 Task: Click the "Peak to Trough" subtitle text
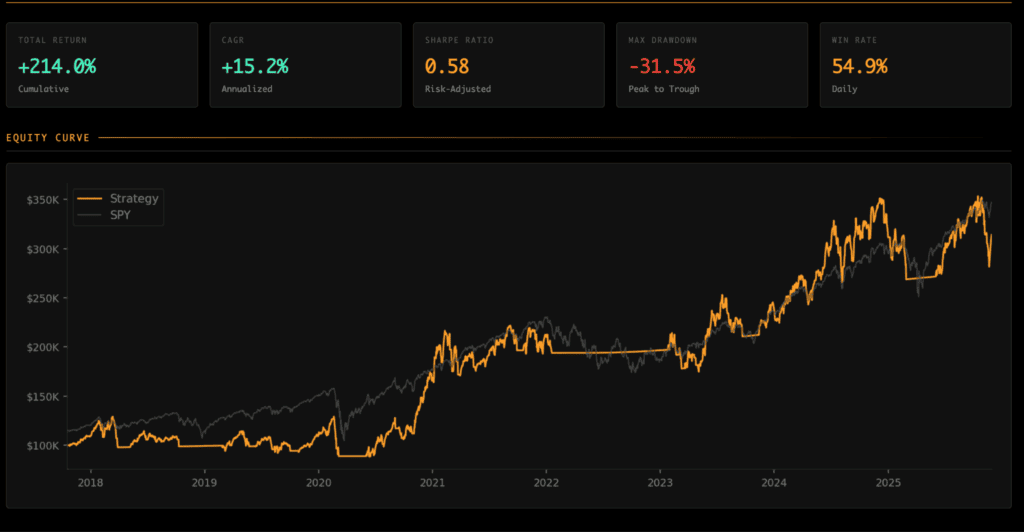(662, 89)
